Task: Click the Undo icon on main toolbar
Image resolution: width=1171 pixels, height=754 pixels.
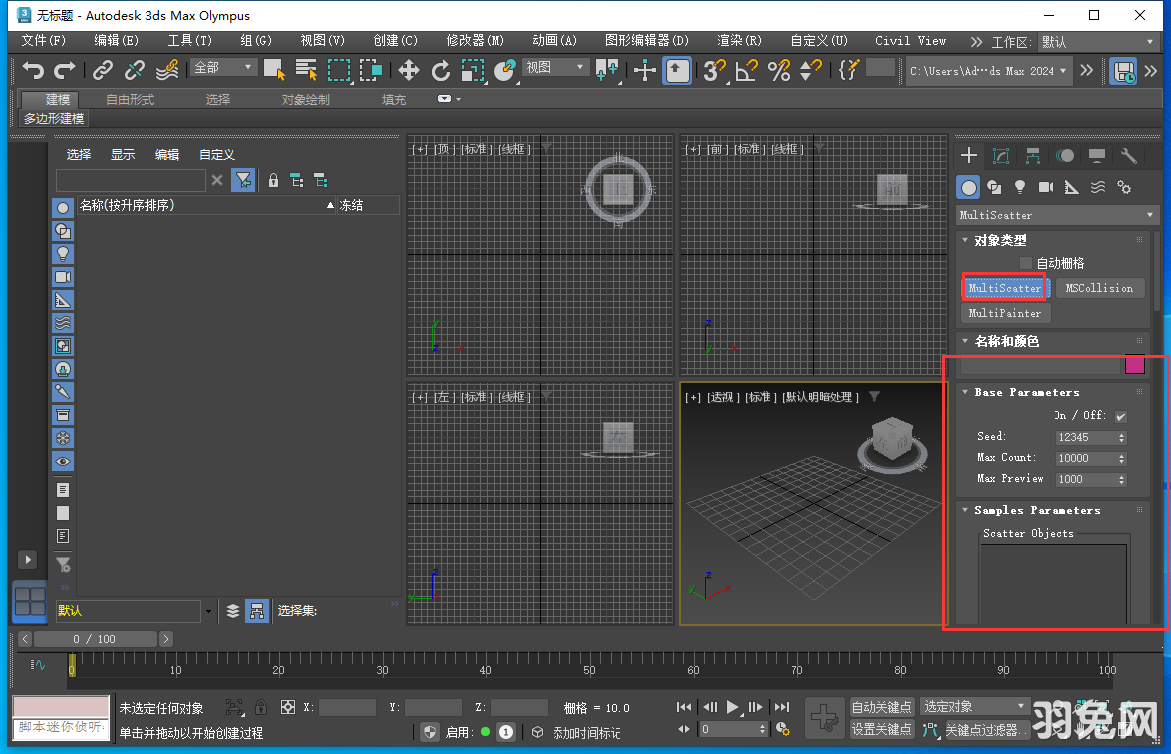Action: tap(33, 70)
